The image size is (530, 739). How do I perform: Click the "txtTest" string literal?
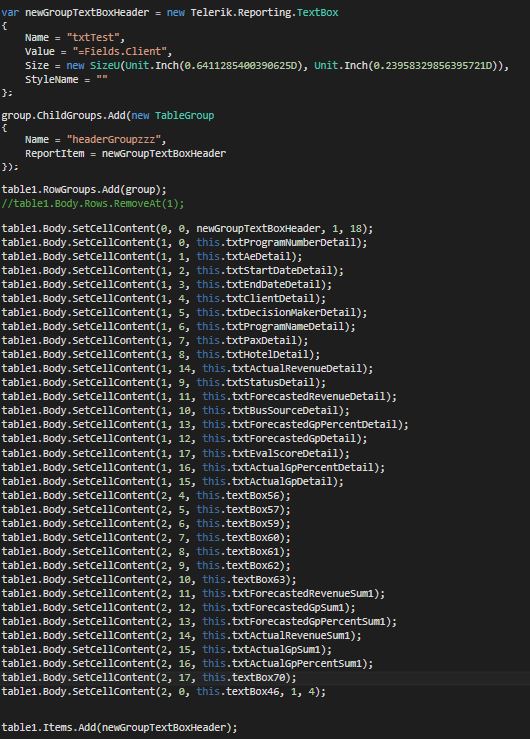(93, 37)
